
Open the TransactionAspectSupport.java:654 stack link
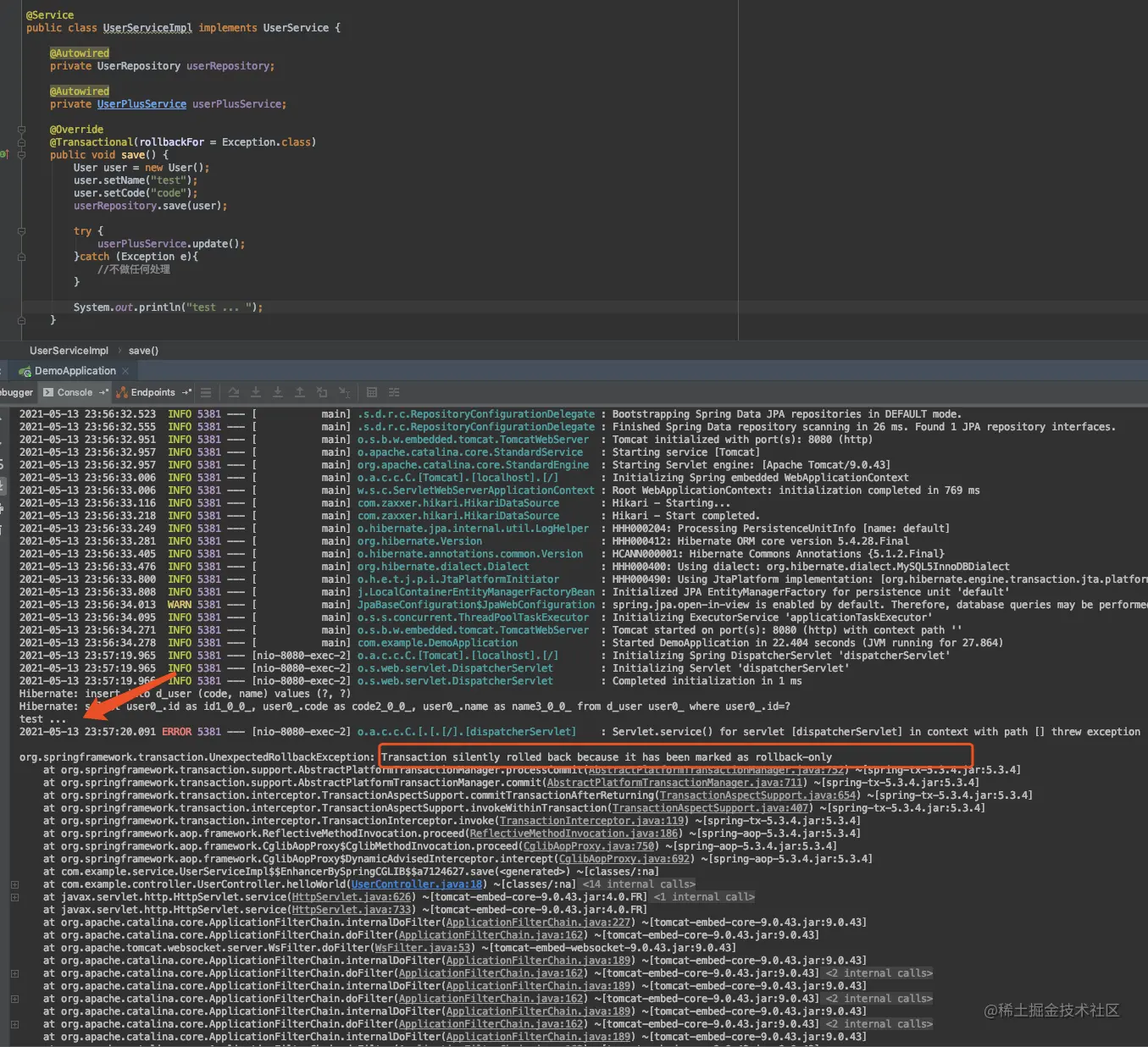[757, 795]
